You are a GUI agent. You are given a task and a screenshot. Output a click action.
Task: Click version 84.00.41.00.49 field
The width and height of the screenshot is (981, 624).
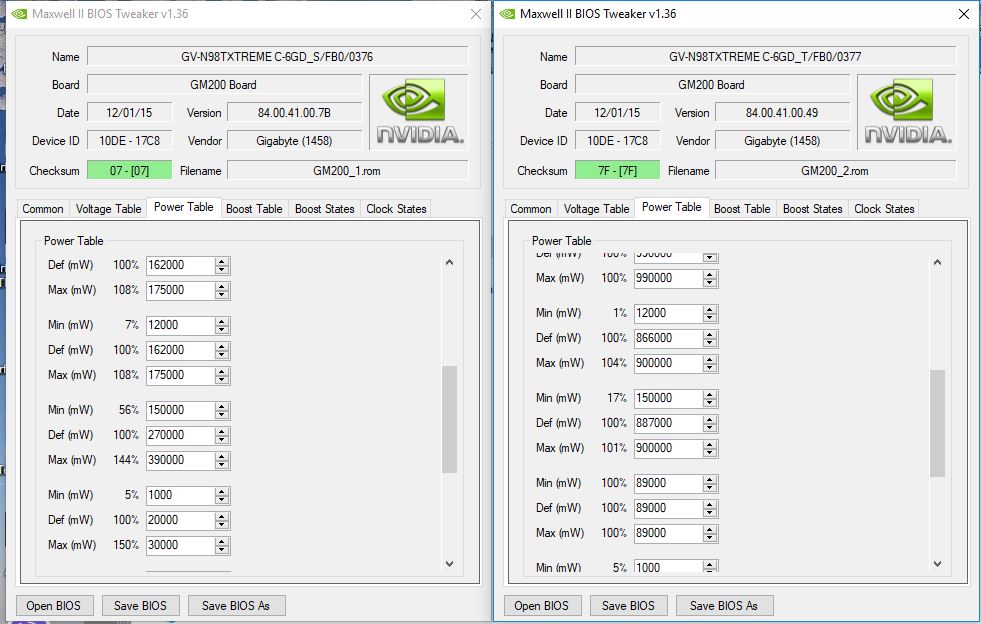tap(783, 113)
